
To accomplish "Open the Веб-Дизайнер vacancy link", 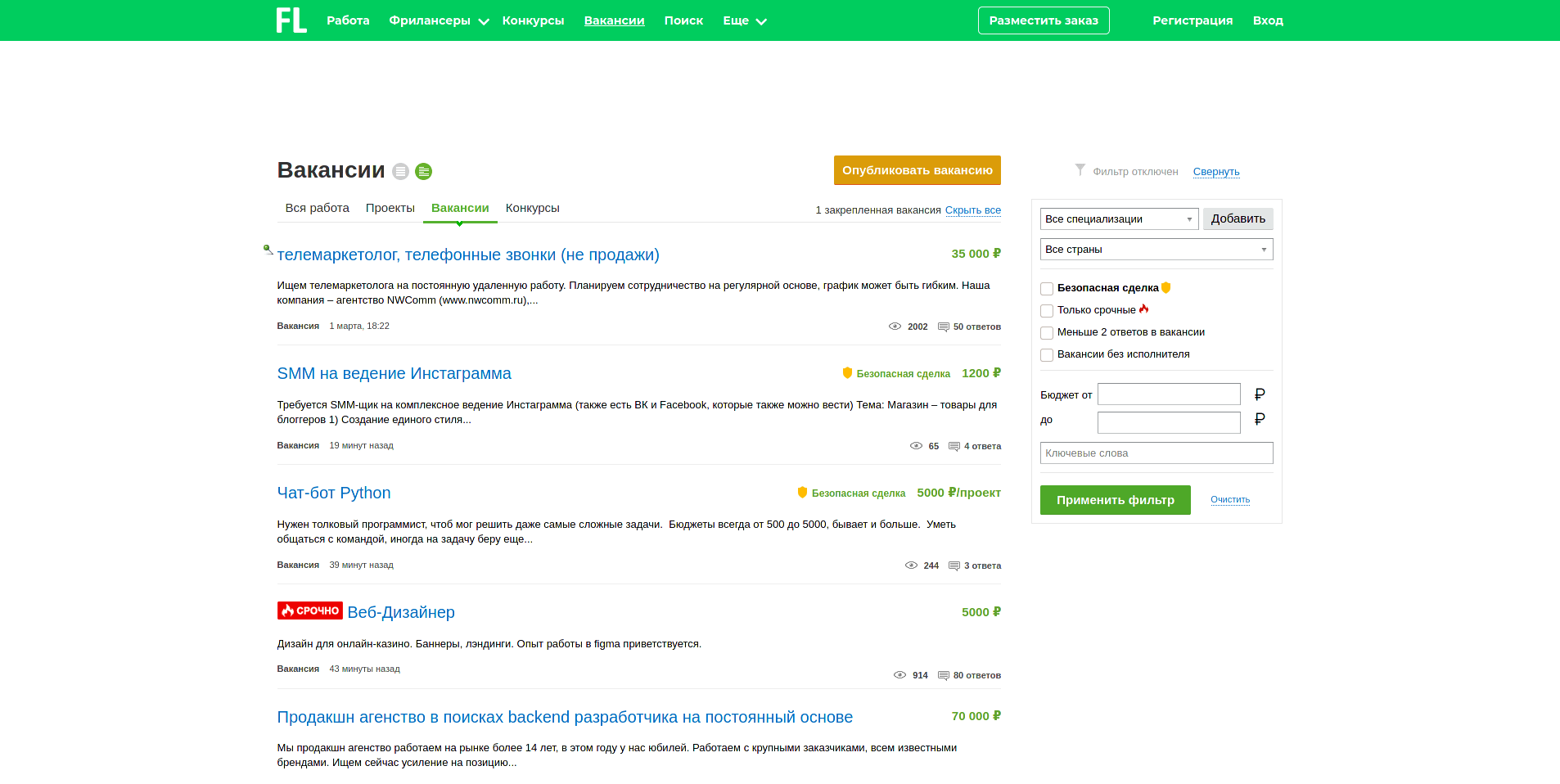I will (401, 612).
